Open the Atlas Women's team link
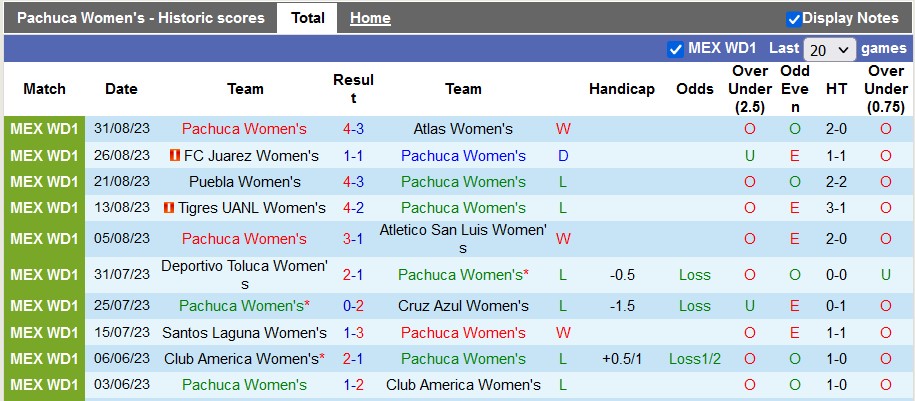915x401 pixels. [x=463, y=129]
